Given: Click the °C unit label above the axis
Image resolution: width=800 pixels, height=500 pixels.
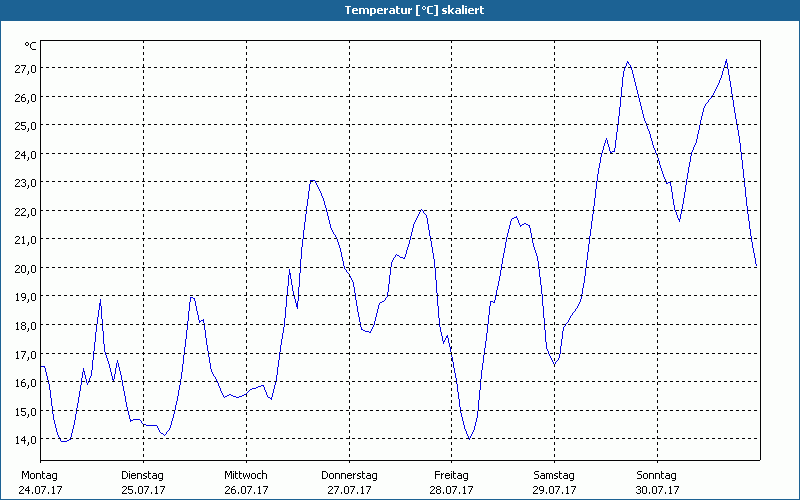Looking at the screenshot, I should click(30, 46).
